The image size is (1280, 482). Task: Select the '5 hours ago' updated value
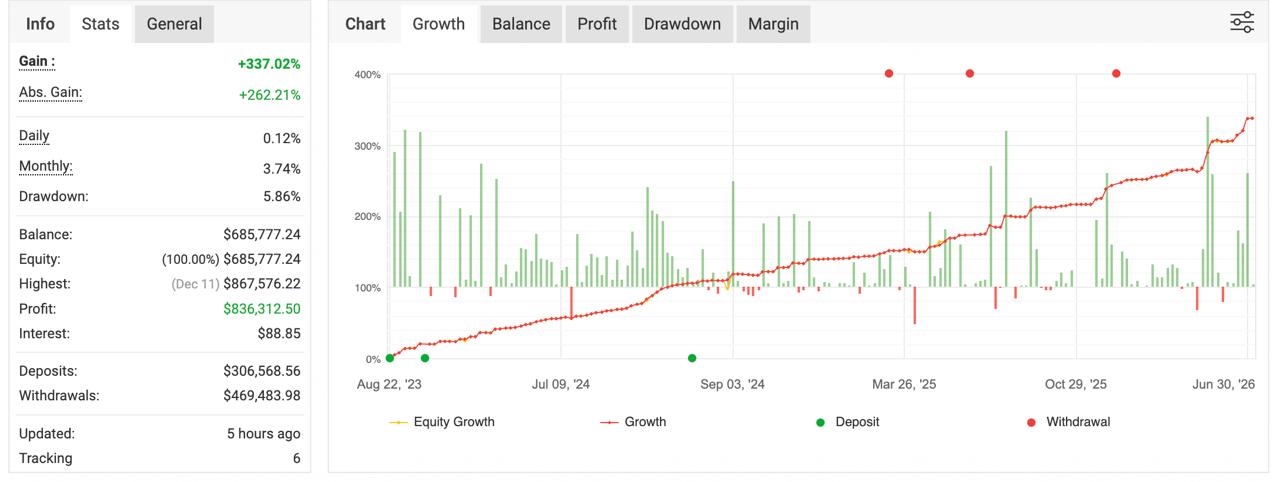click(264, 434)
